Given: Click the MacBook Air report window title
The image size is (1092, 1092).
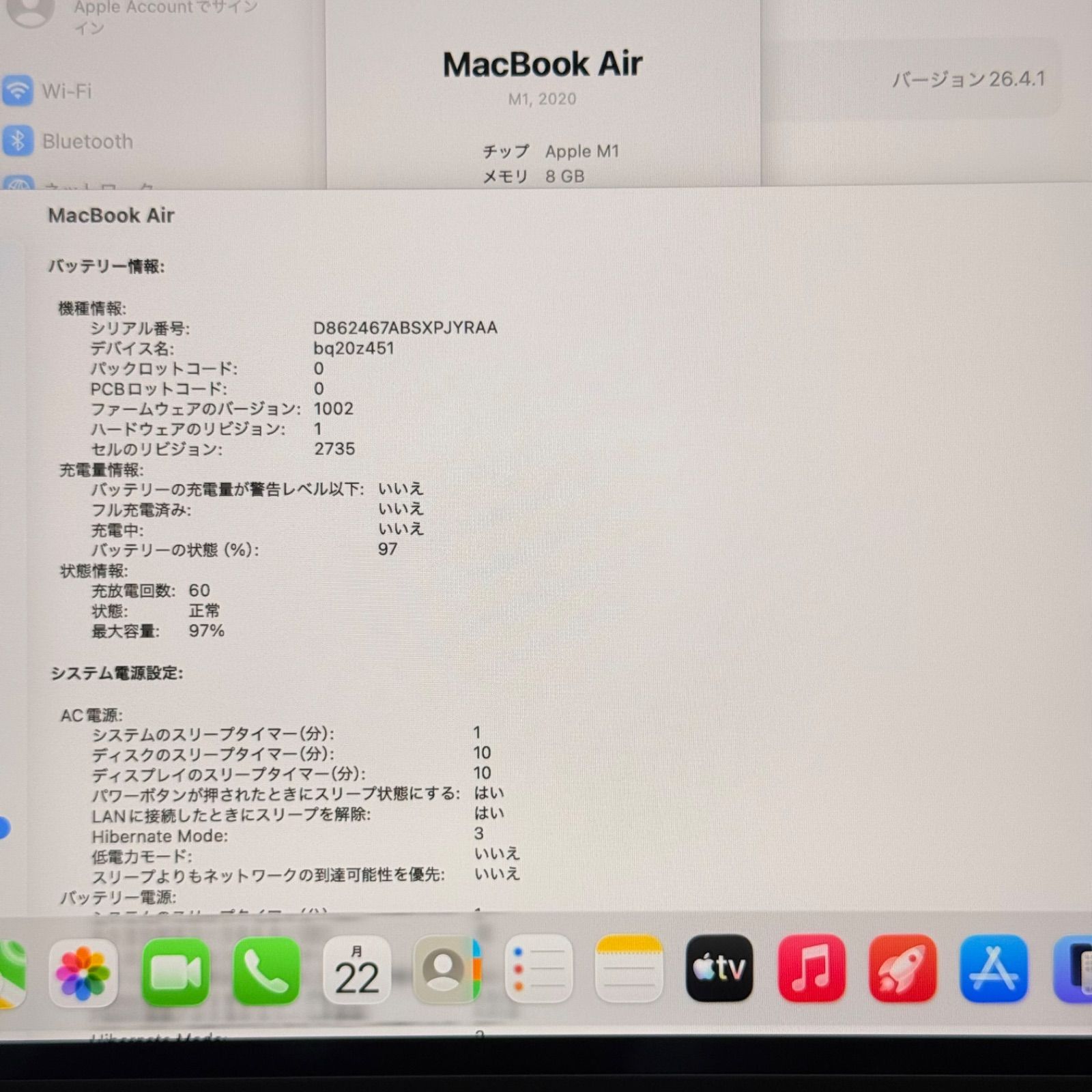Looking at the screenshot, I should [x=111, y=216].
